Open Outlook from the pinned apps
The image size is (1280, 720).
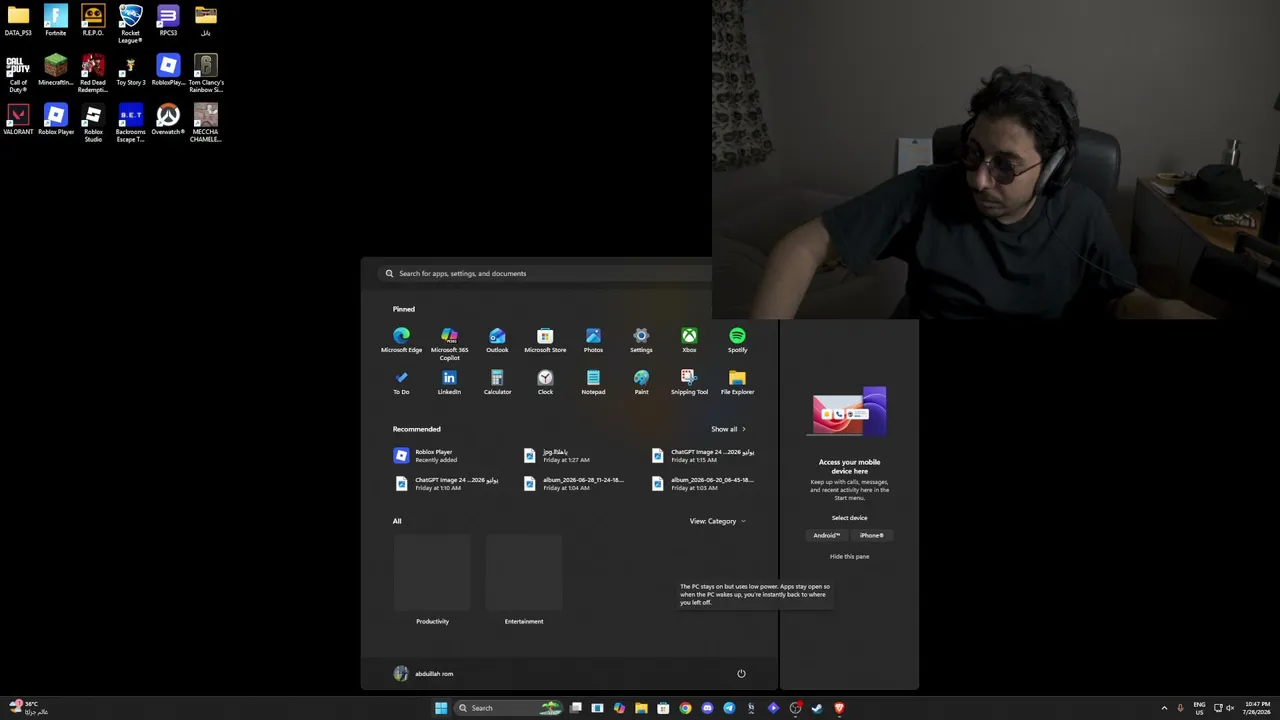click(x=497, y=340)
